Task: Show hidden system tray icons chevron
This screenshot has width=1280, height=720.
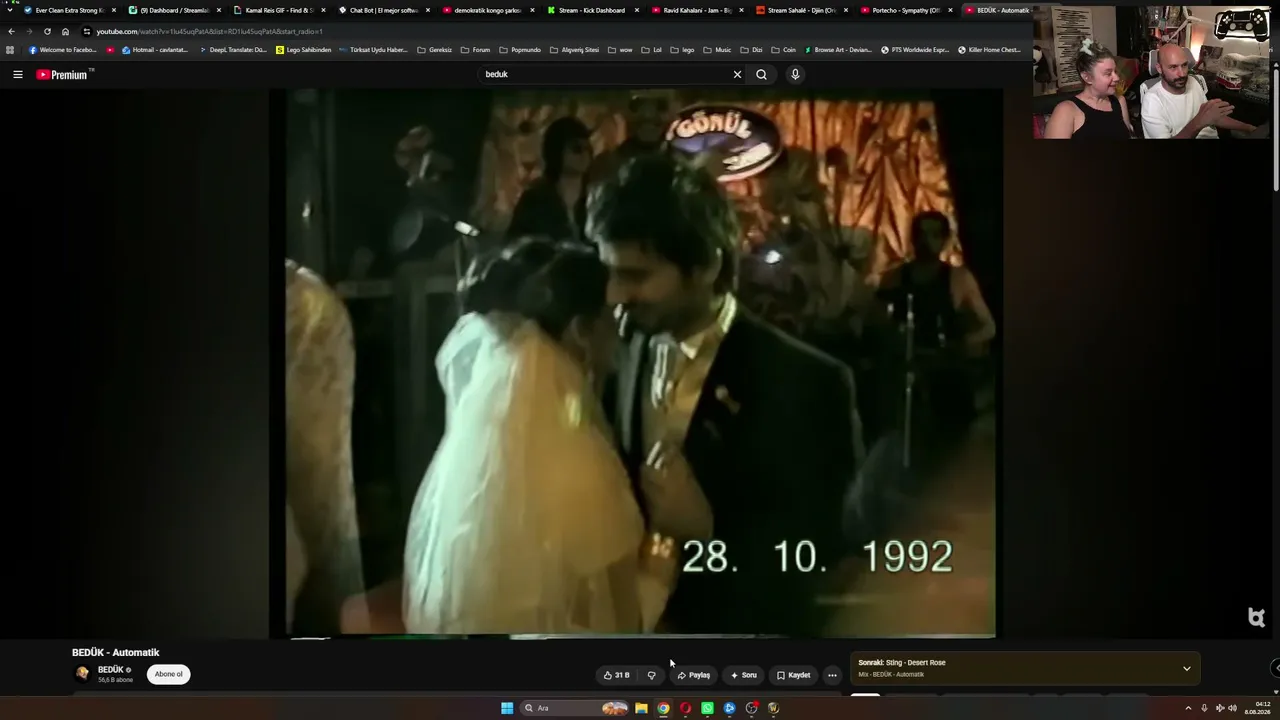Action: click(1188, 708)
